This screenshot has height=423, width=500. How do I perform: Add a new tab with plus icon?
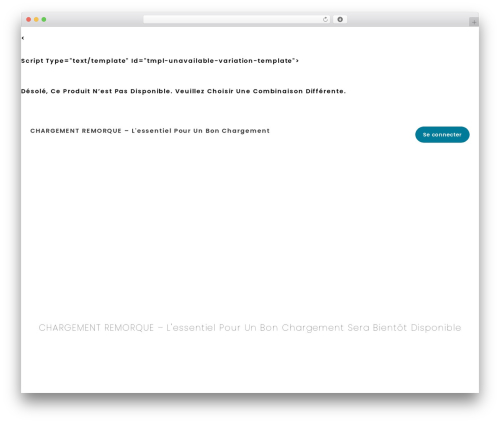pos(474,22)
